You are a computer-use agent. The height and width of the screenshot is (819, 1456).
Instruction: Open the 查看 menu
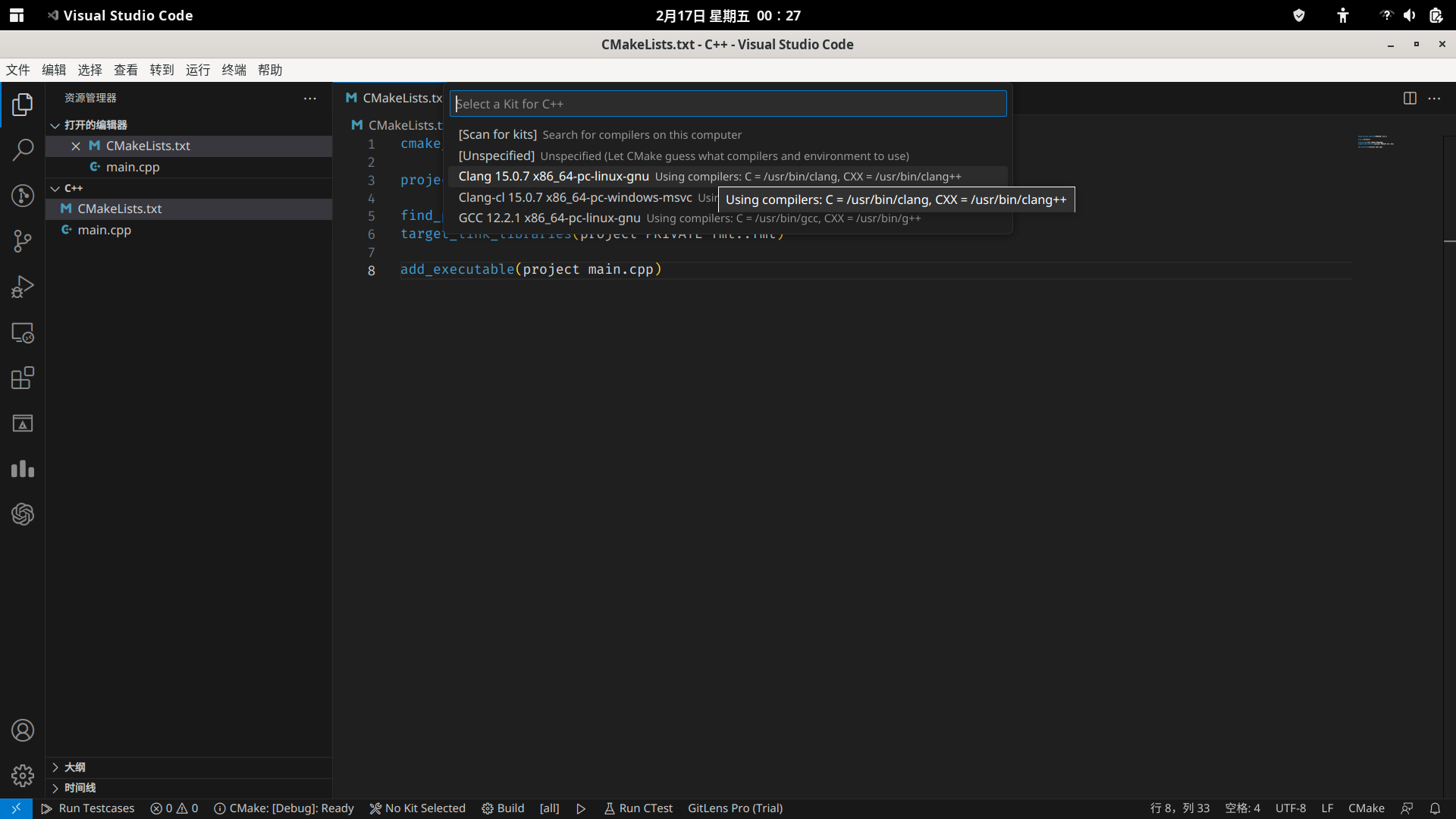click(x=126, y=70)
